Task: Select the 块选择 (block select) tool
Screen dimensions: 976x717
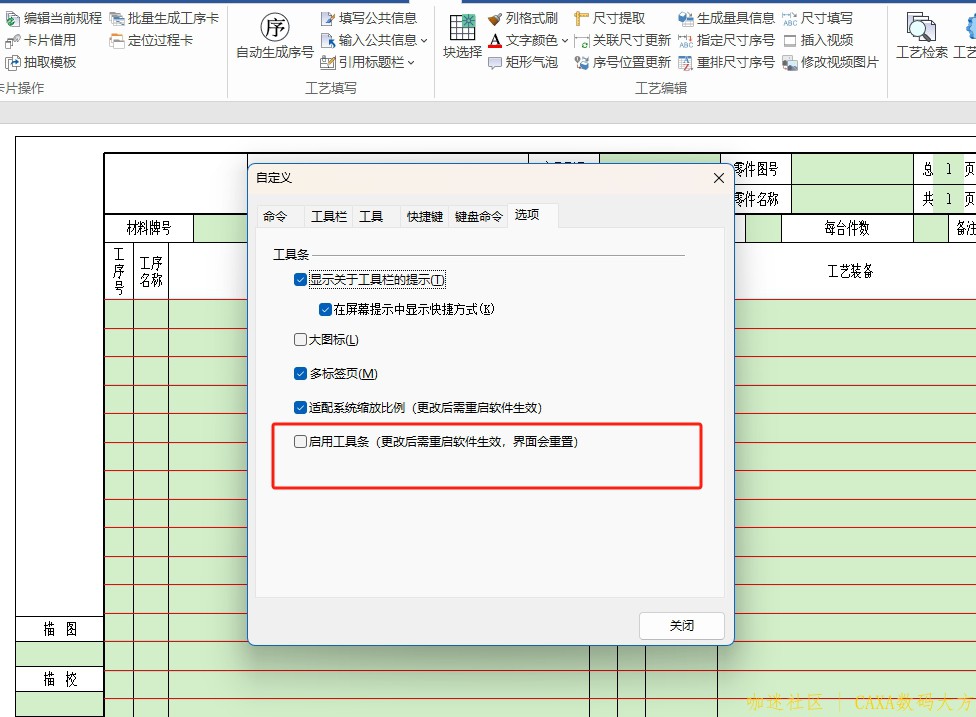Action: [461, 37]
